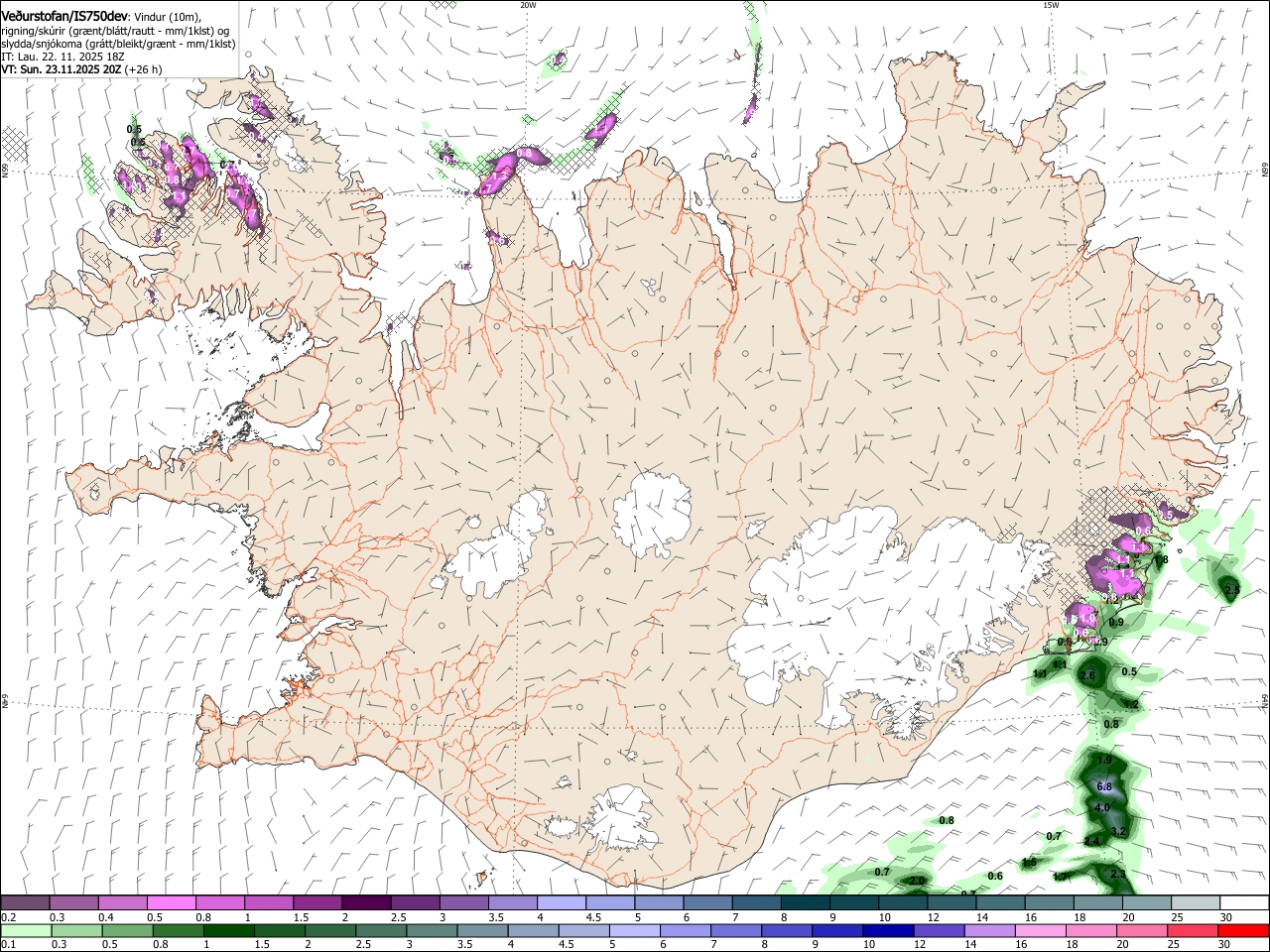1270x952 pixels.
Task: Click the bright red 30 rain legend swatch
Action: coord(1243,931)
